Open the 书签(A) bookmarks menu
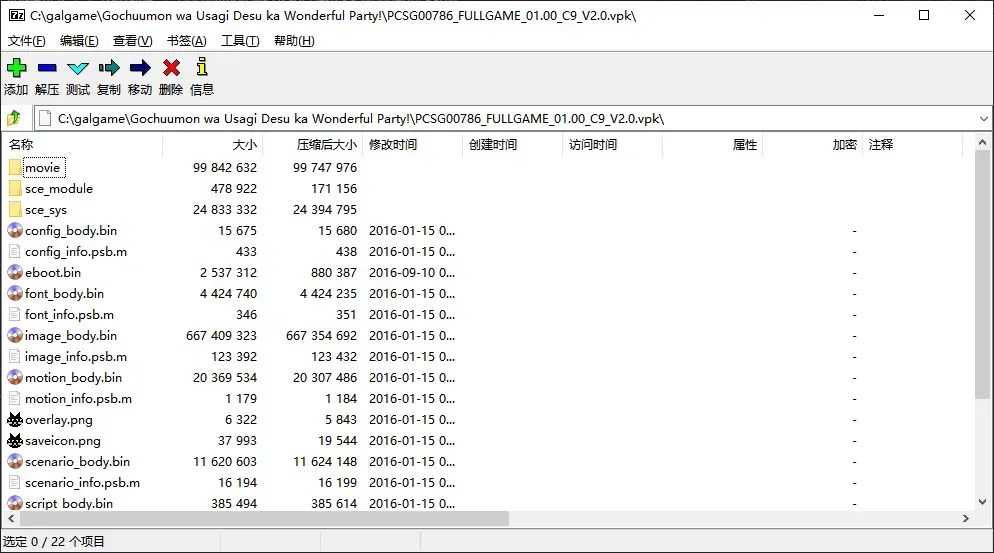Viewport: 994px width, 553px height. 186,41
